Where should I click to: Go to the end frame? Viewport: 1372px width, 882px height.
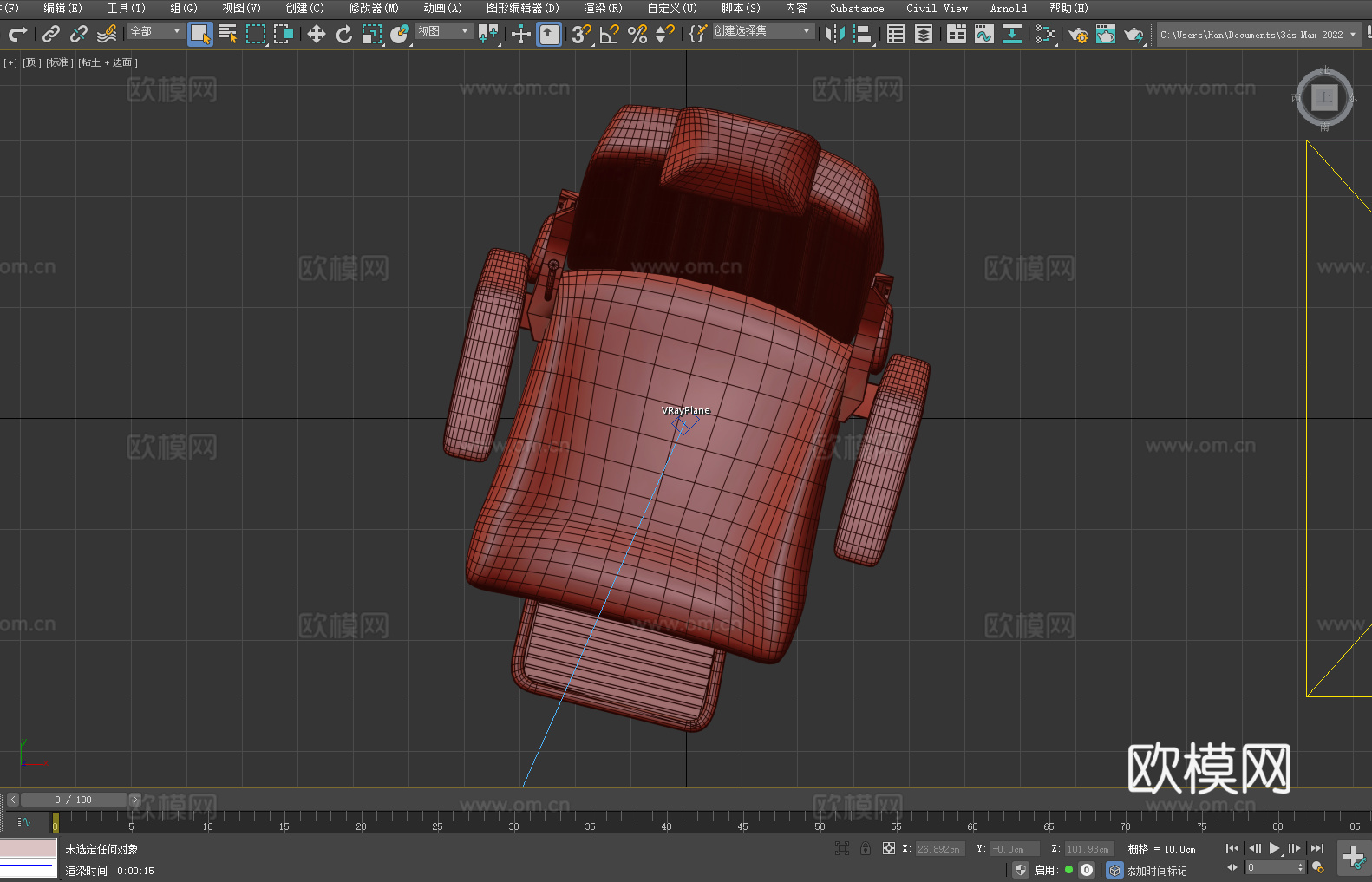click(x=1317, y=848)
